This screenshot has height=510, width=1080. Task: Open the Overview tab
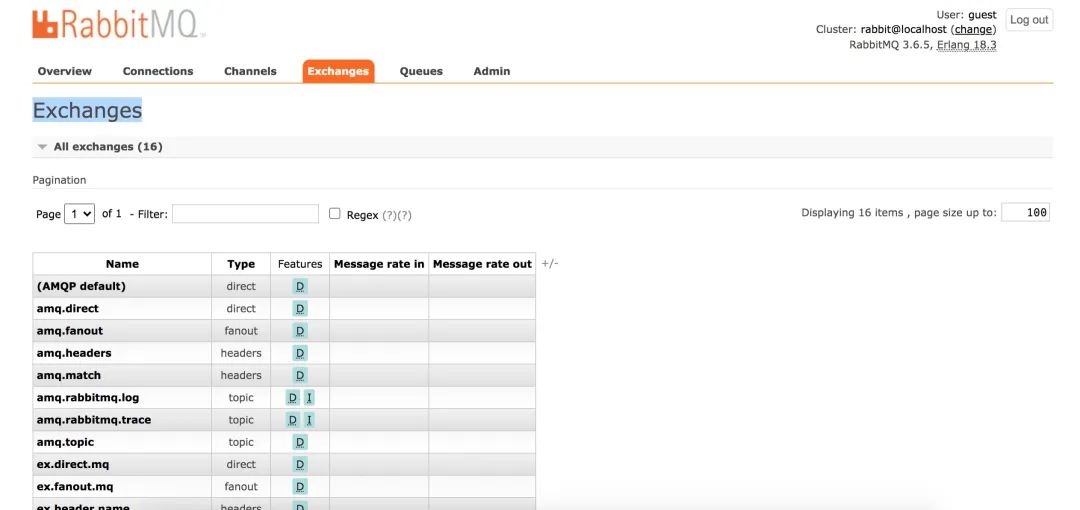(x=64, y=71)
